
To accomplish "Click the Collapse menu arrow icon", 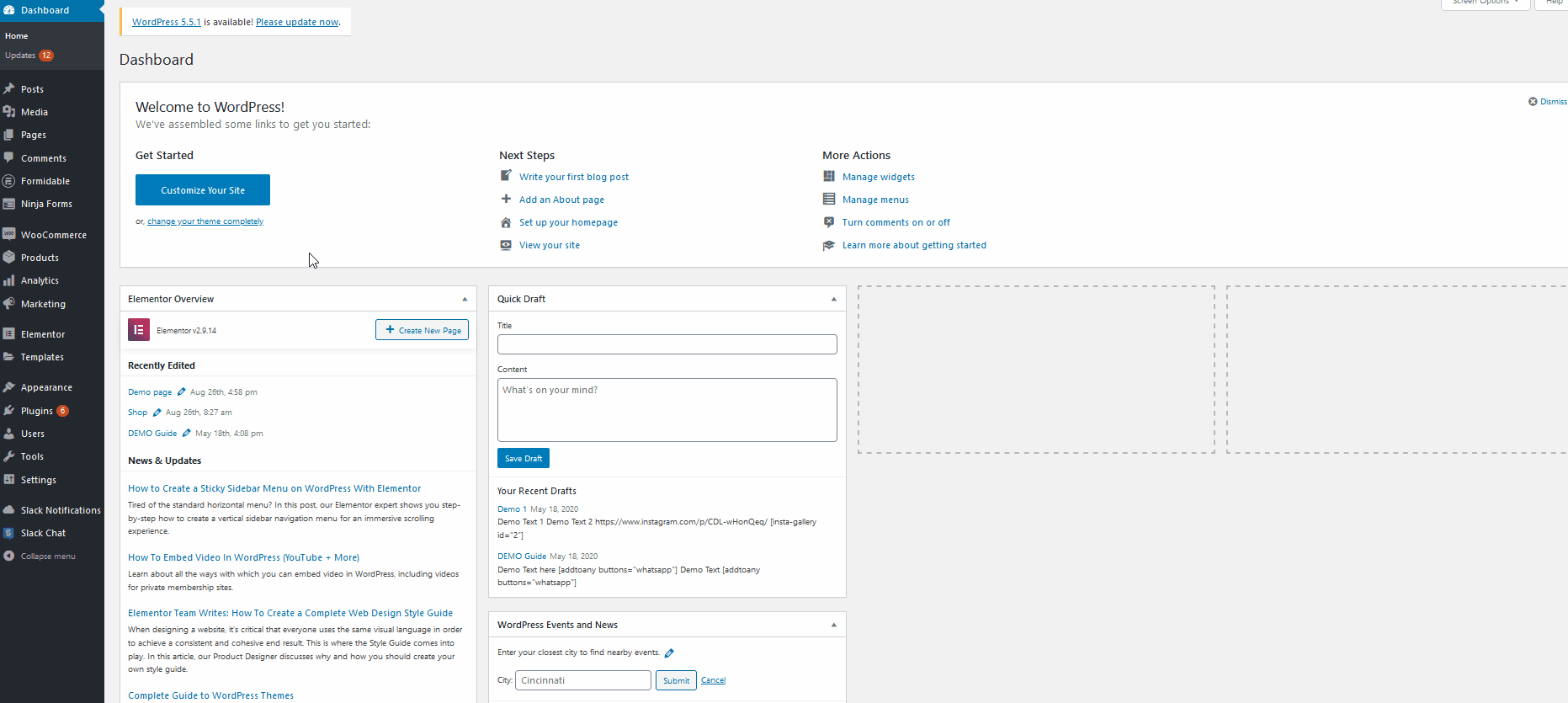I will [9, 556].
